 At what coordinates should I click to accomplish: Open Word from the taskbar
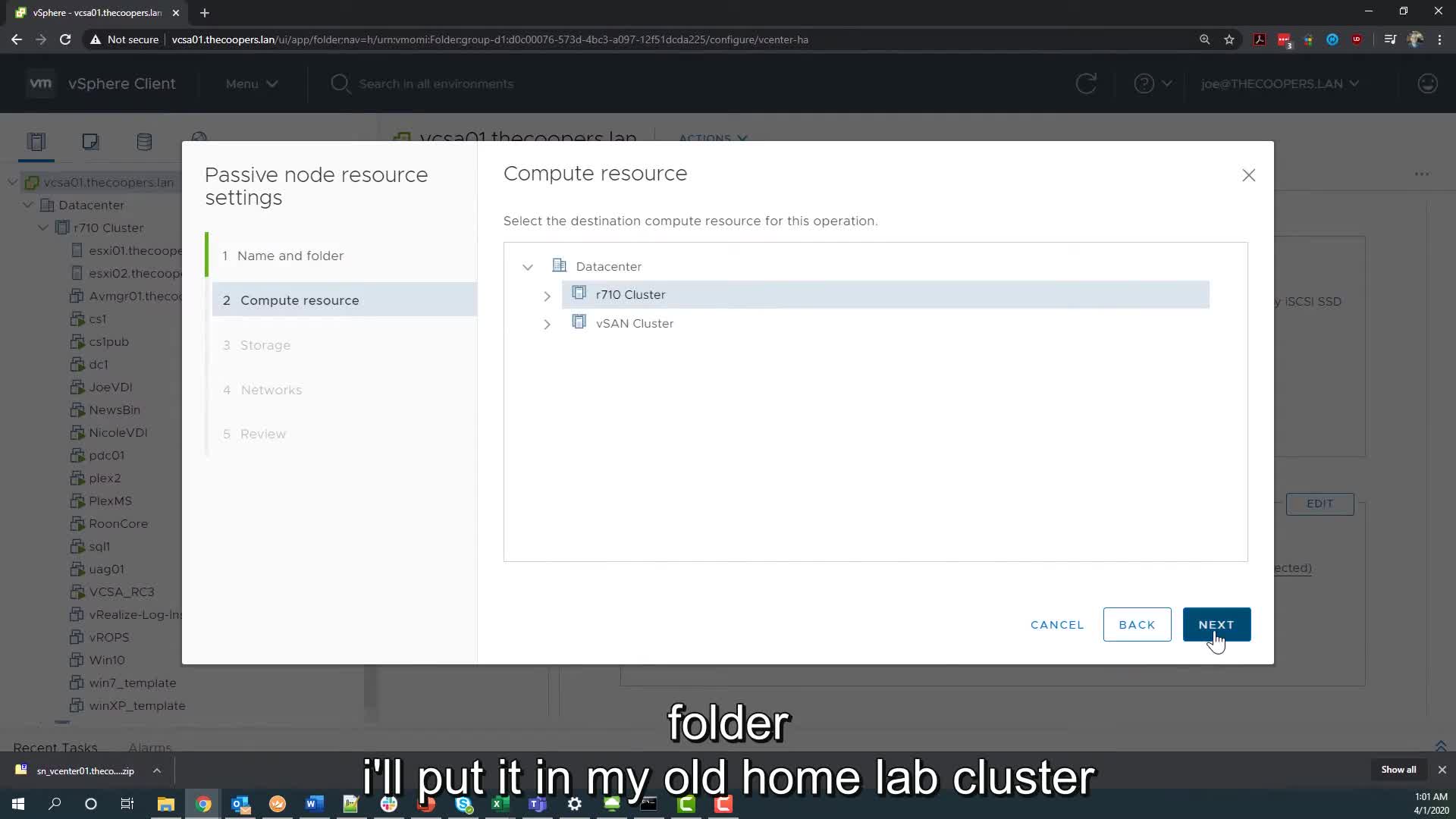pos(314,804)
